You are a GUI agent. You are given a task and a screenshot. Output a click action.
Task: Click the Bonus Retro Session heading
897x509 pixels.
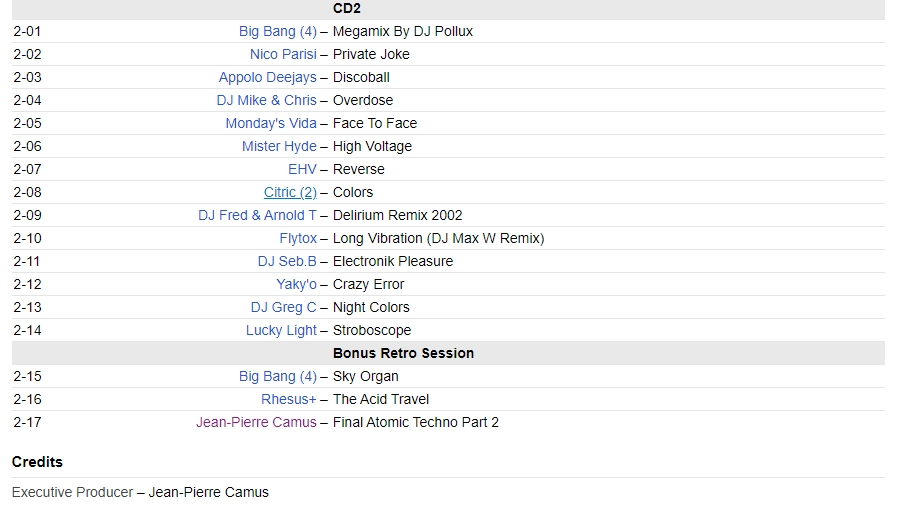pyautogui.click(x=403, y=353)
